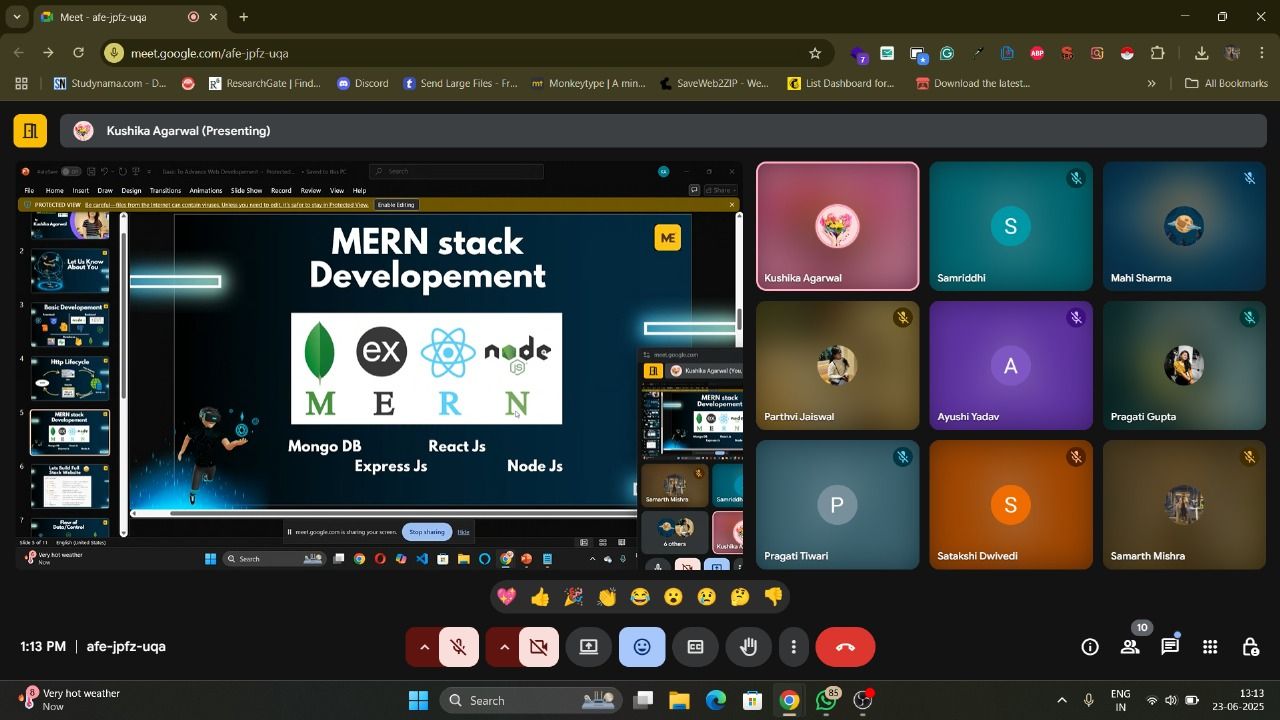This screenshot has width=1280, height=720.
Task: Show hidden system tray icons
Action: point(1062,700)
